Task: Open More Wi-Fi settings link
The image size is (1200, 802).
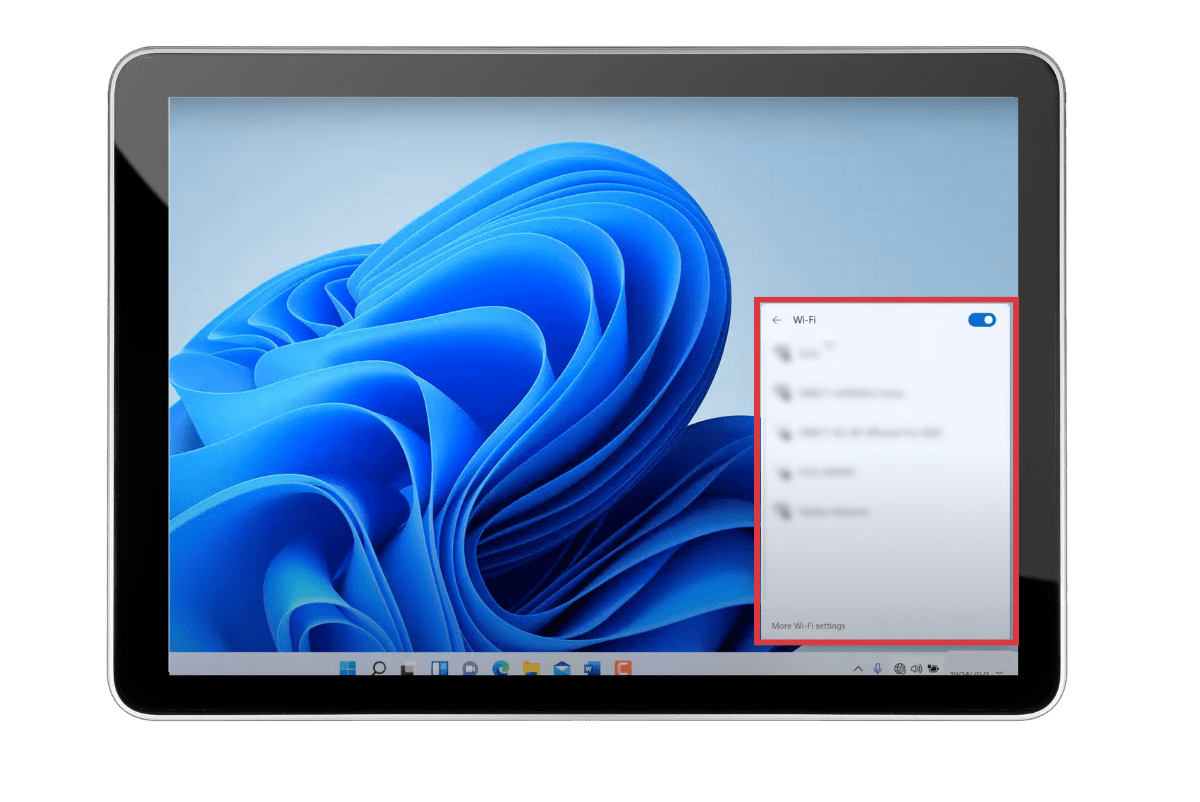Action: (808, 626)
